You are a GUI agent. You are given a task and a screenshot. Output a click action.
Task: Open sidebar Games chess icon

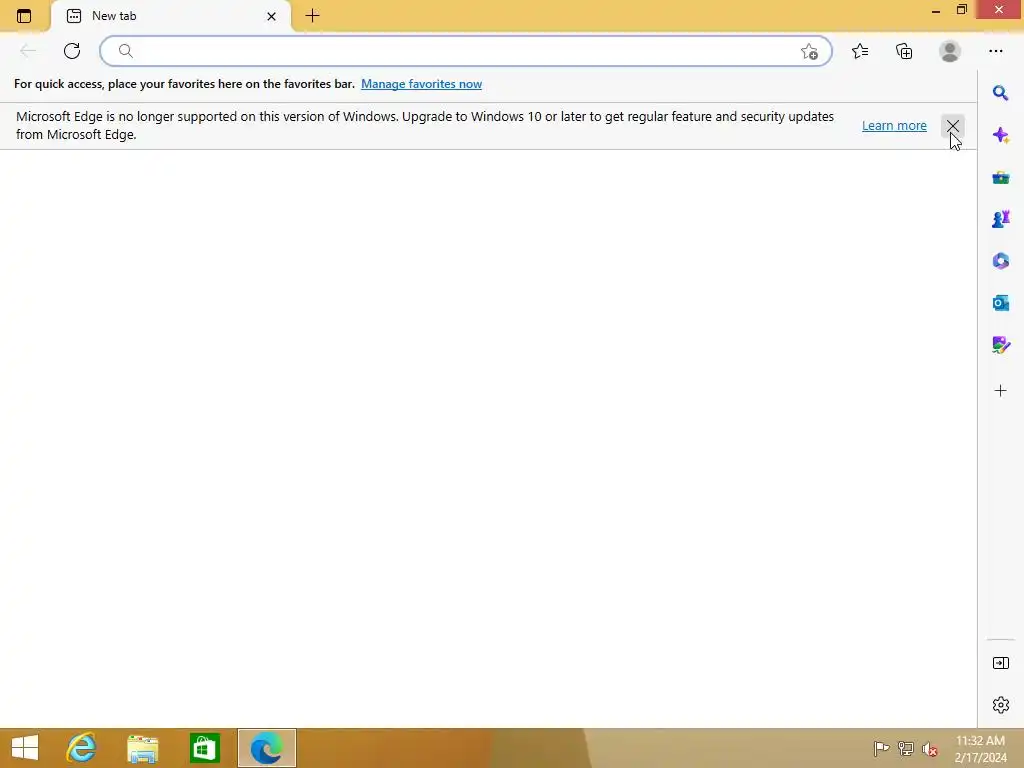(1000, 219)
